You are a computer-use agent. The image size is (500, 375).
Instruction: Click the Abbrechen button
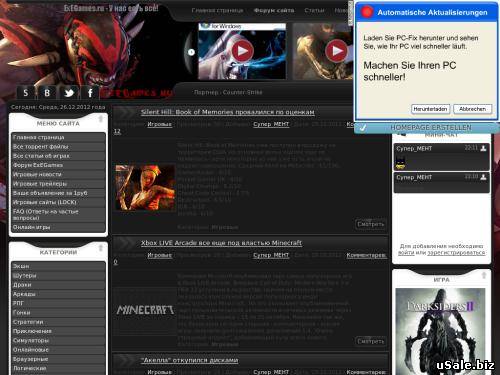click(472, 109)
